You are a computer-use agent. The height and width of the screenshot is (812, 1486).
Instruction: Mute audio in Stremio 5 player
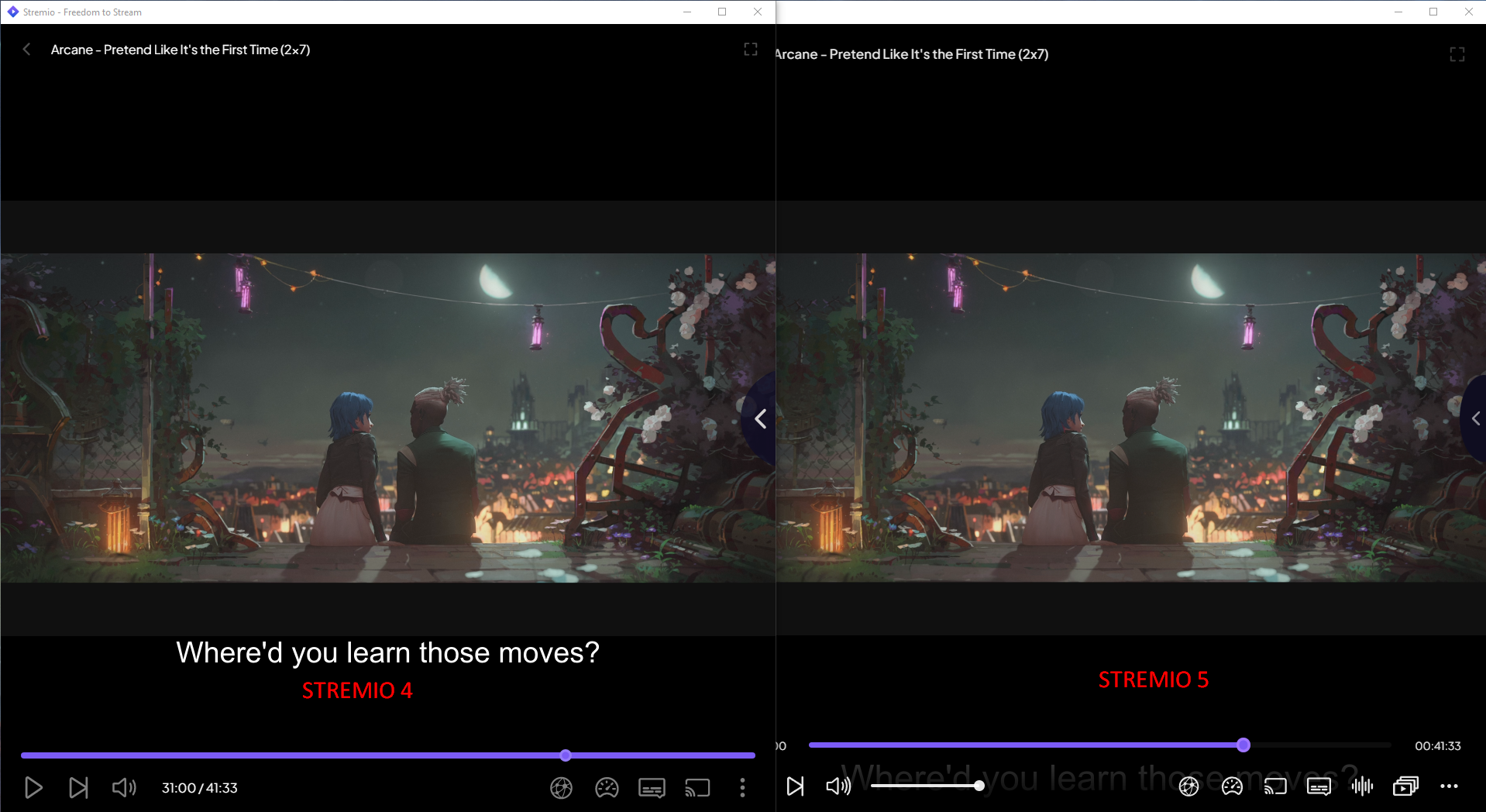pos(838,786)
